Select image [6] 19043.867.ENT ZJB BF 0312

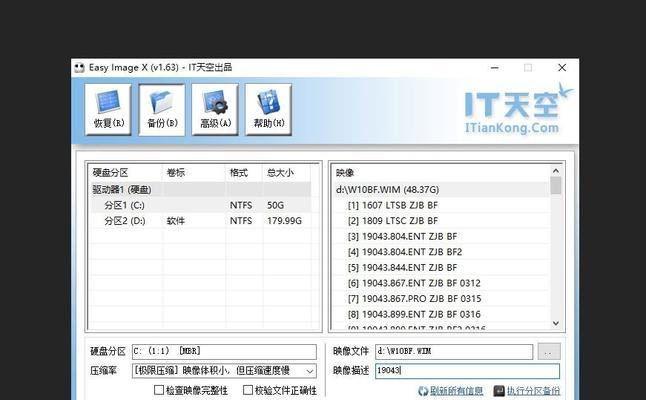pyautogui.click(x=442, y=283)
